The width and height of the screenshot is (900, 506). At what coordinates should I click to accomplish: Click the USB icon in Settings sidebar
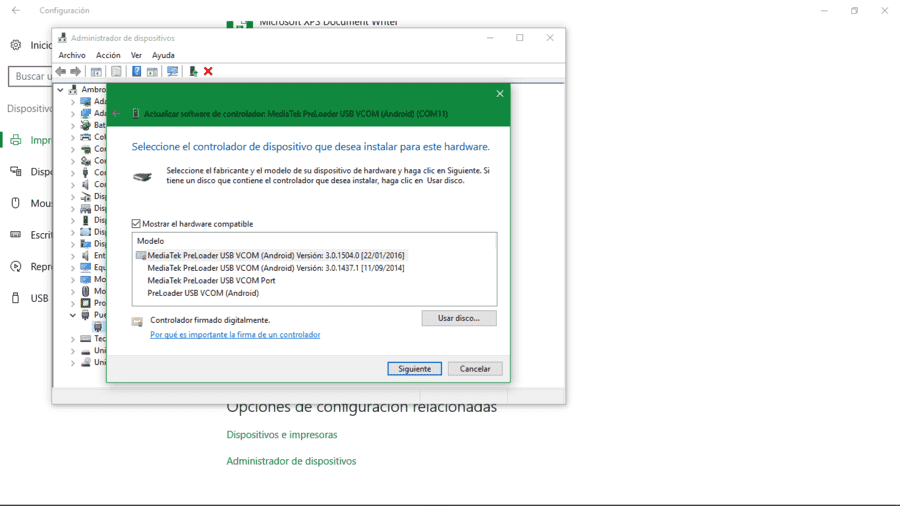point(15,298)
